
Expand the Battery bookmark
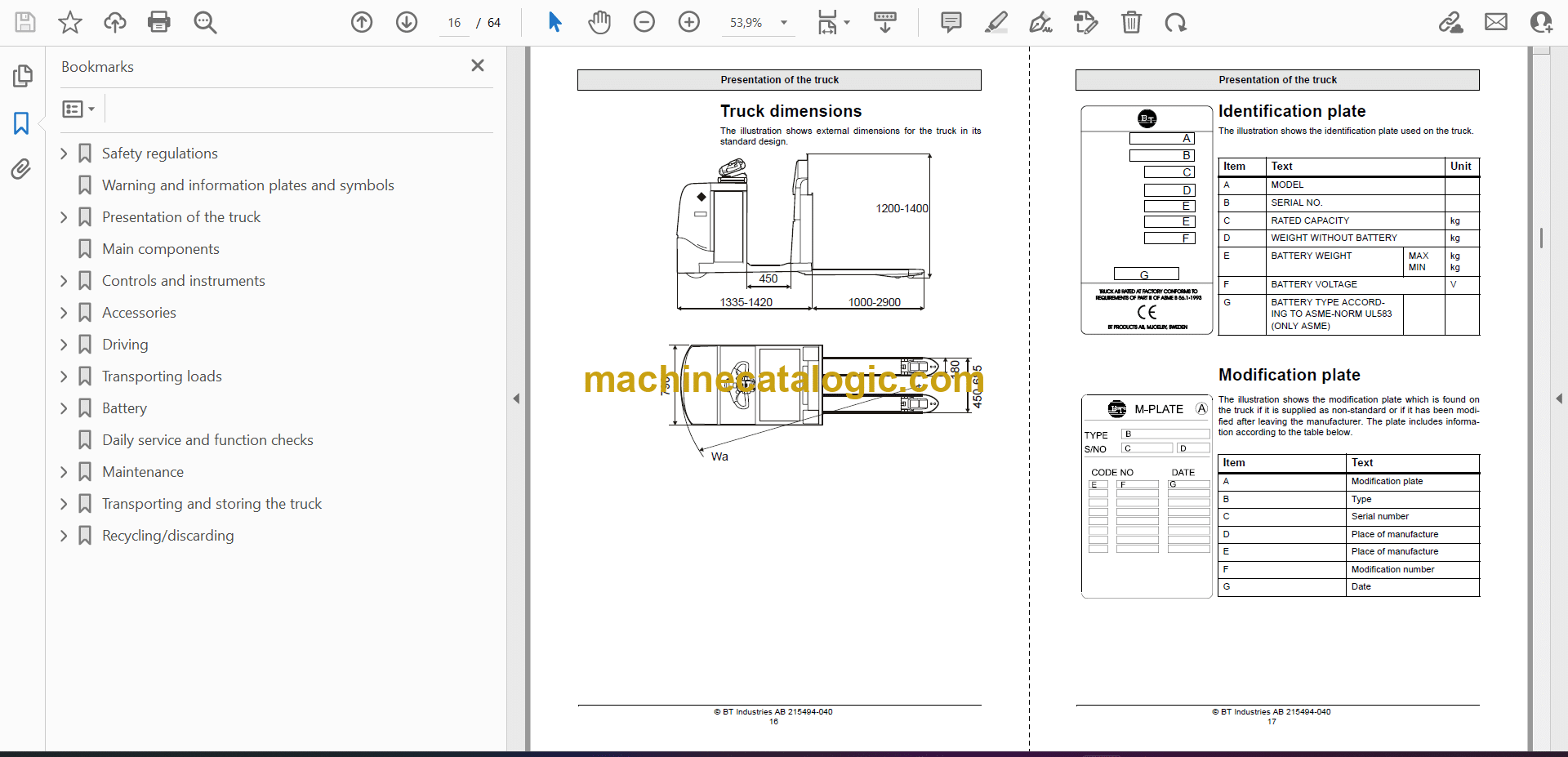tap(64, 408)
